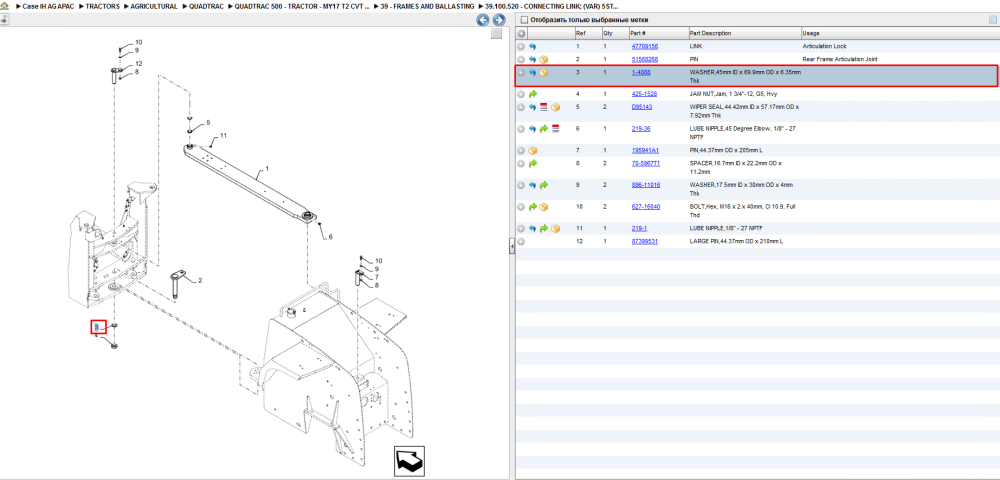This screenshot has height=480, width=1000.
Task: Click blue arrow for WASHER 896-11016
Action: point(533,185)
